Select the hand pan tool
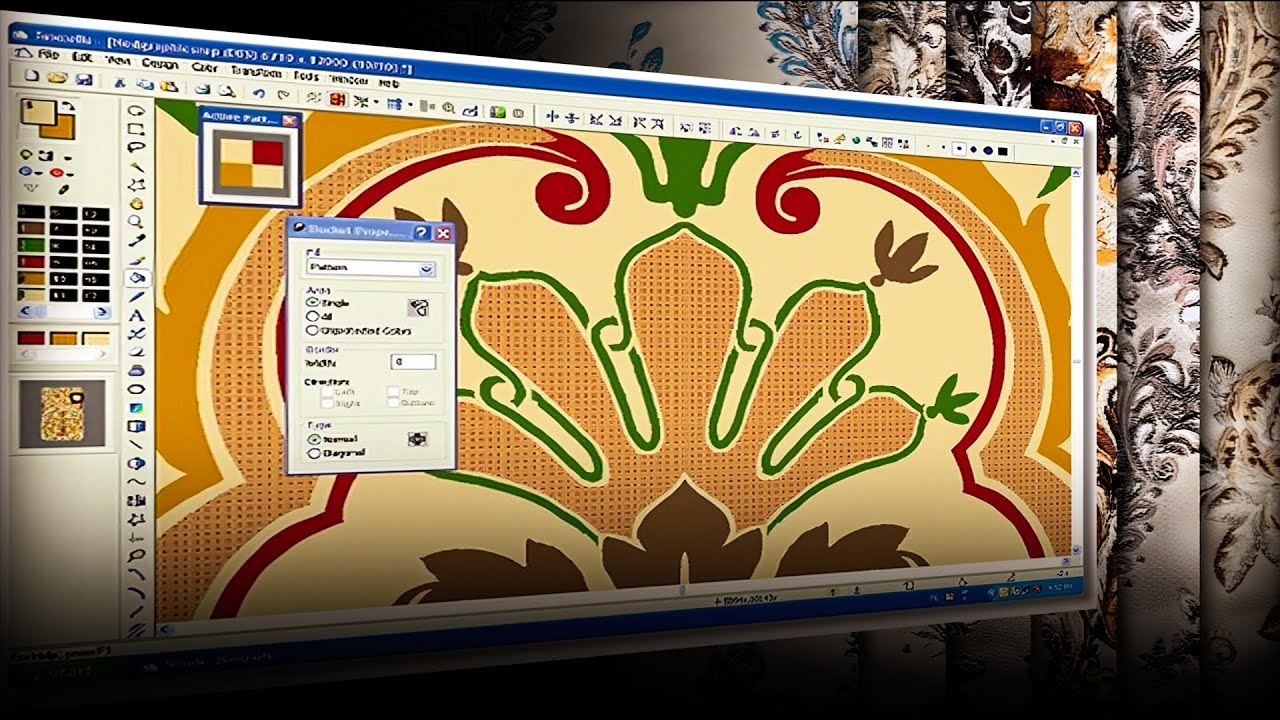This screenshot has height=720, width=1280. 137,204
